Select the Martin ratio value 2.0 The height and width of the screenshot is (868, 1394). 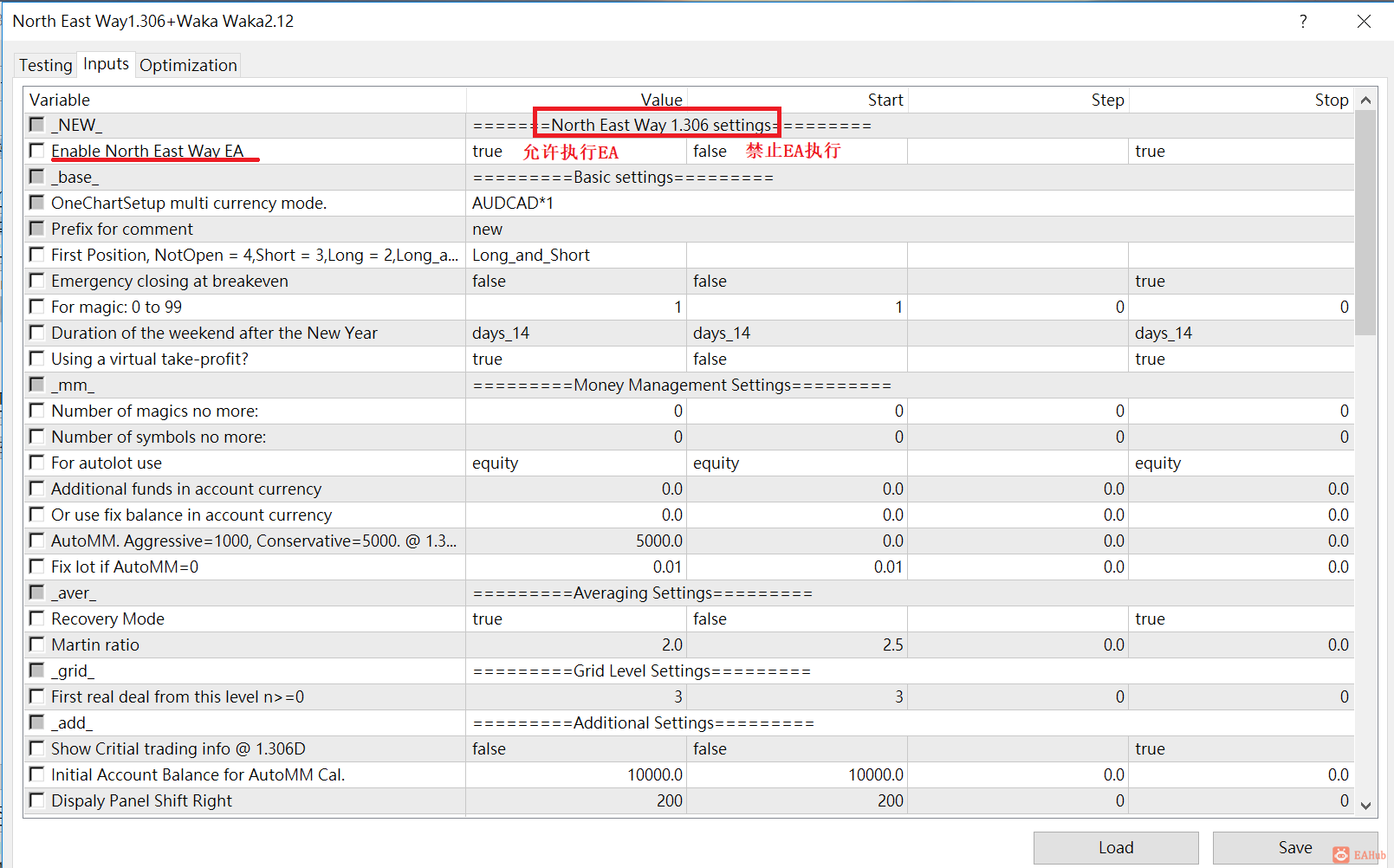[x=576, y=645]
